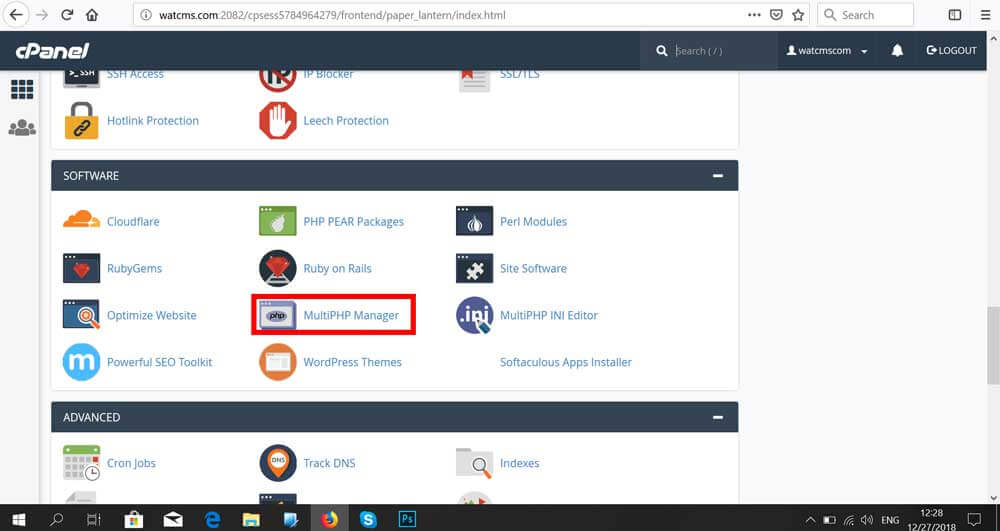Go to the browser home page
Screen dimensions: 1000x531
(x=92, y=15)
